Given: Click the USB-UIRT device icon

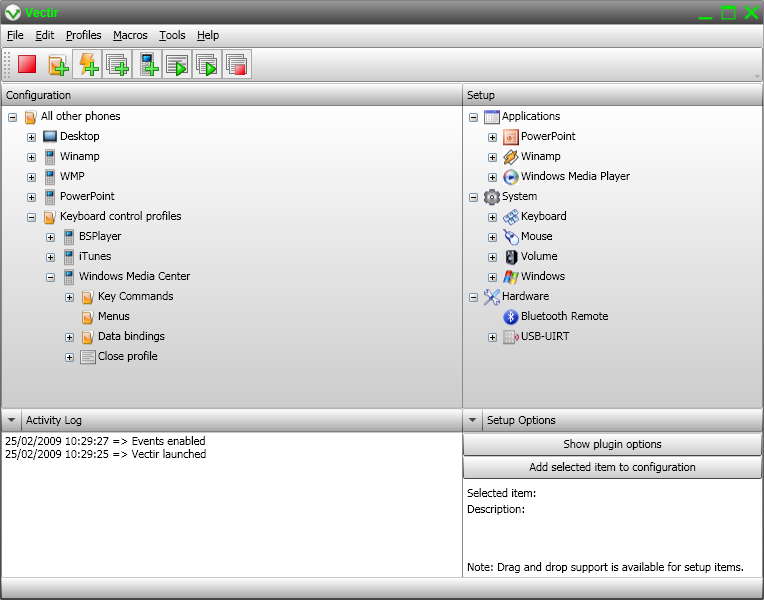Looking at the screenshot, I should click(510, 337).
